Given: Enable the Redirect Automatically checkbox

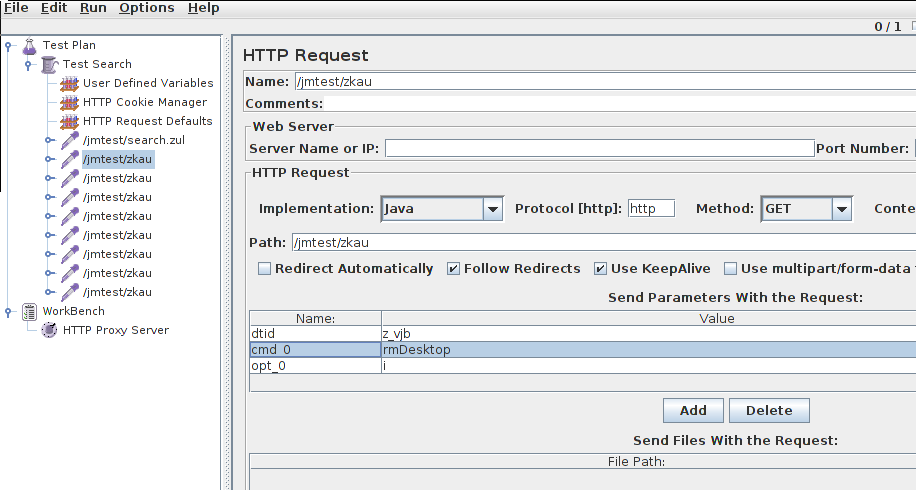Looking at the screenshot, I should tap(265, 269).
